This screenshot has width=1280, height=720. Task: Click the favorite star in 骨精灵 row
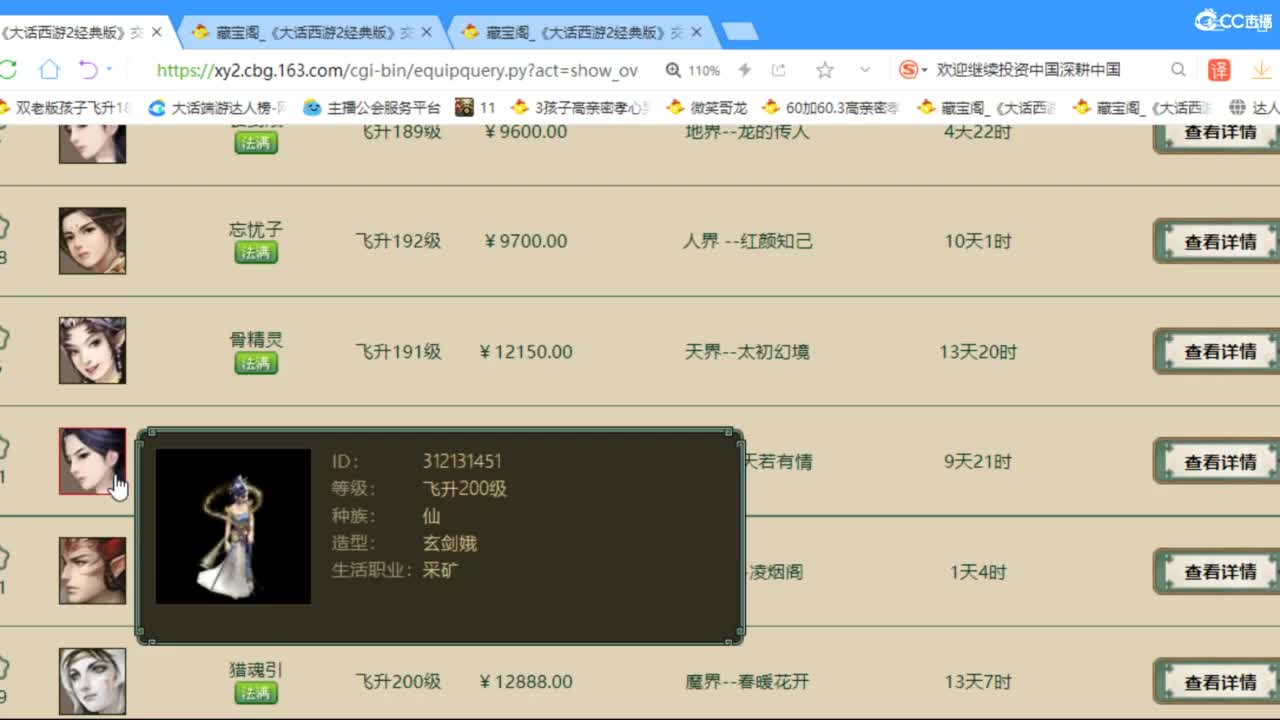click(3, 336)
